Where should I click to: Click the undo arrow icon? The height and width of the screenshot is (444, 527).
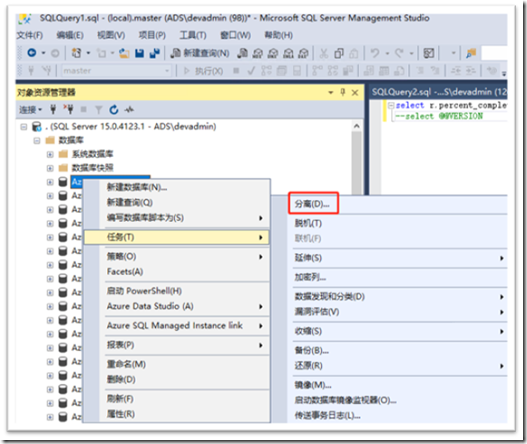tap(375, 53)
